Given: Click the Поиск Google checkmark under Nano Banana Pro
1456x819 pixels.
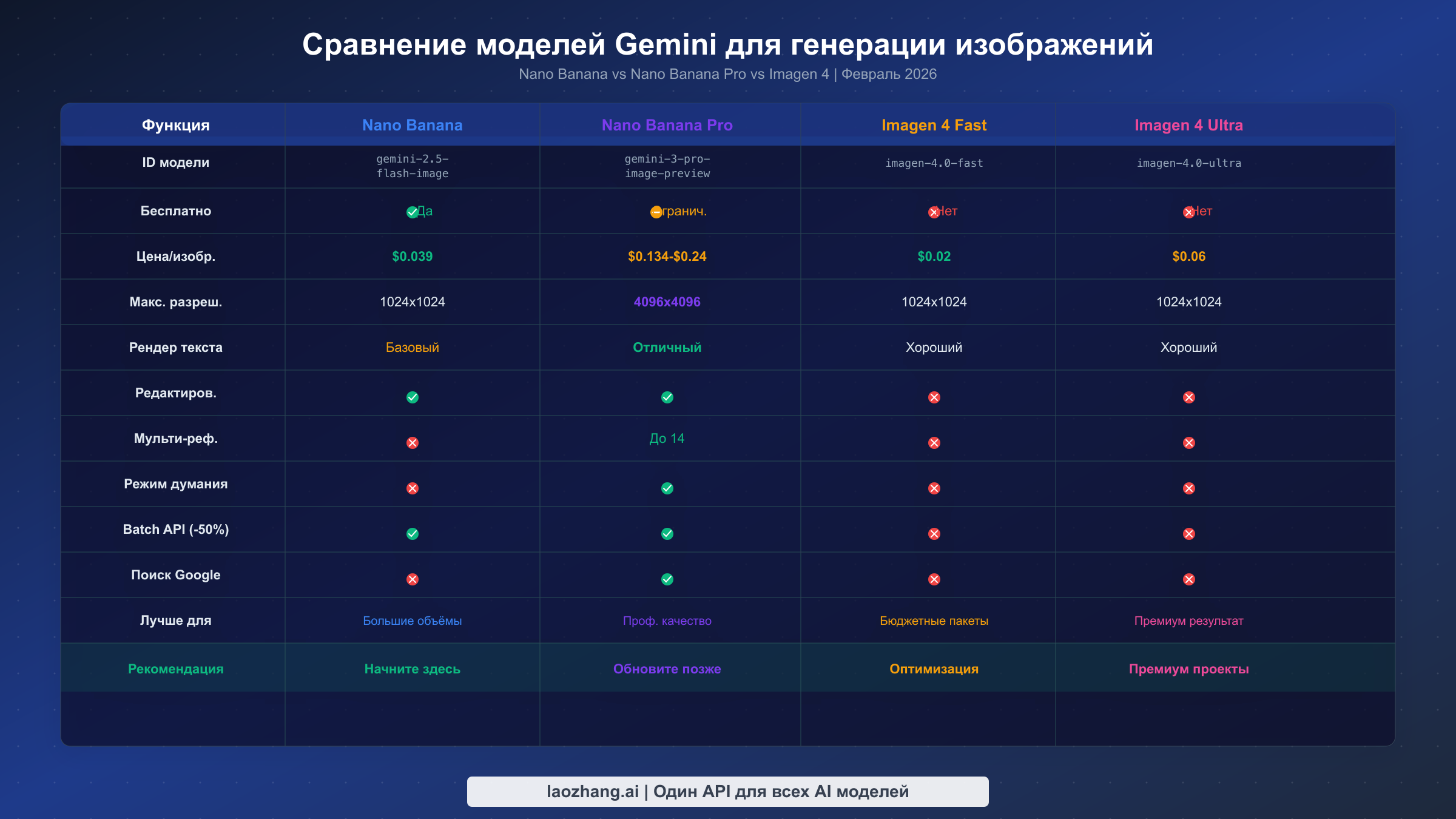Looking at the screenshot, I should tap(667, 579).
